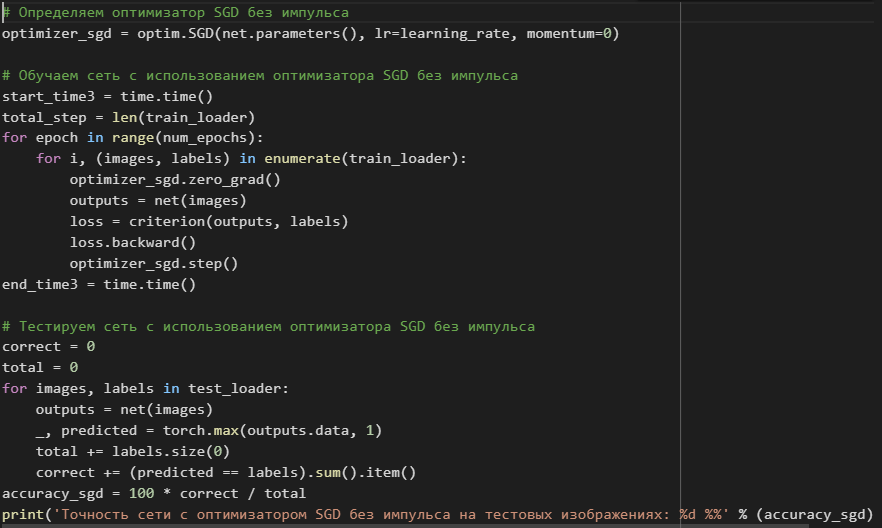Click 'lr=learning_rate' argument
Viewport: 882px width, 528px height.
(x=442, y=34)
